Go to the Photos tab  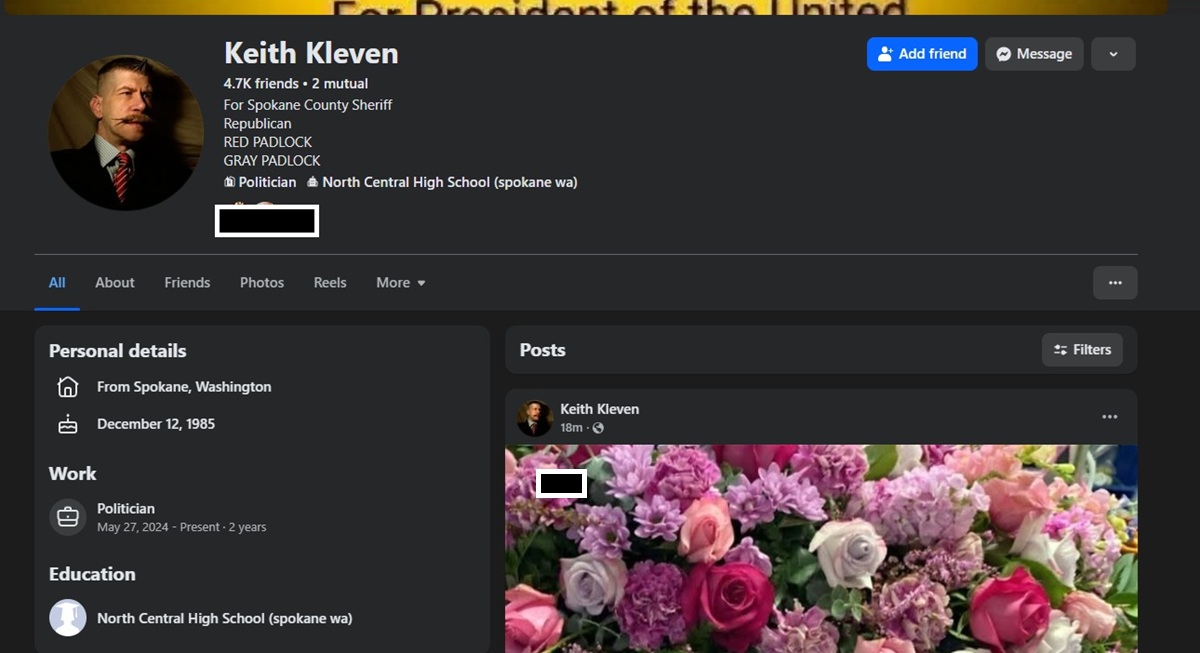tap(262, 283)
